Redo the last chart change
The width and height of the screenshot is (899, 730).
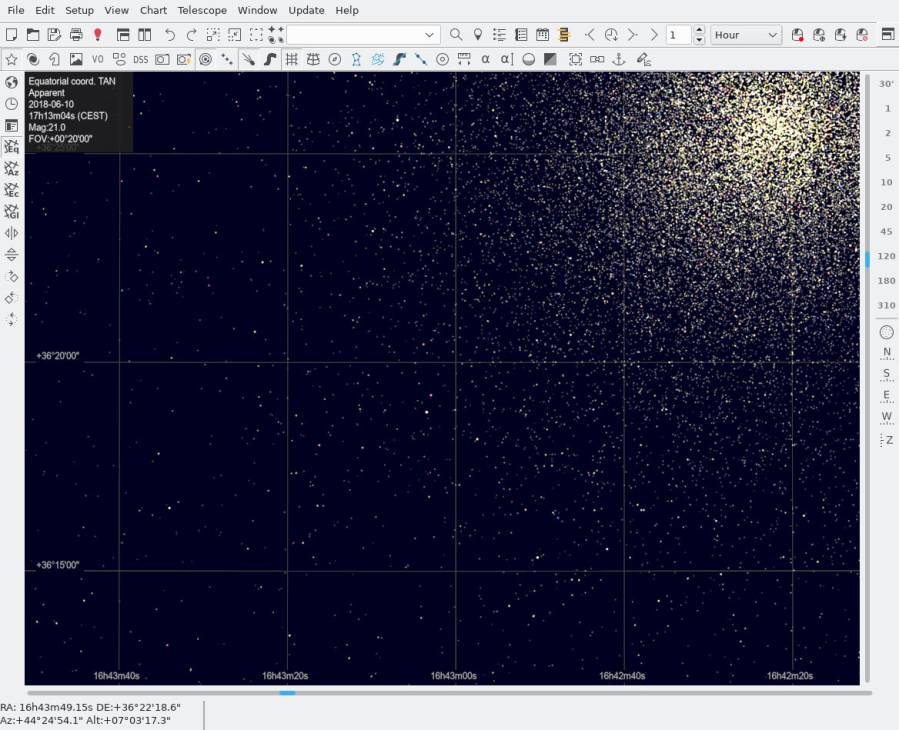[191, 35]
